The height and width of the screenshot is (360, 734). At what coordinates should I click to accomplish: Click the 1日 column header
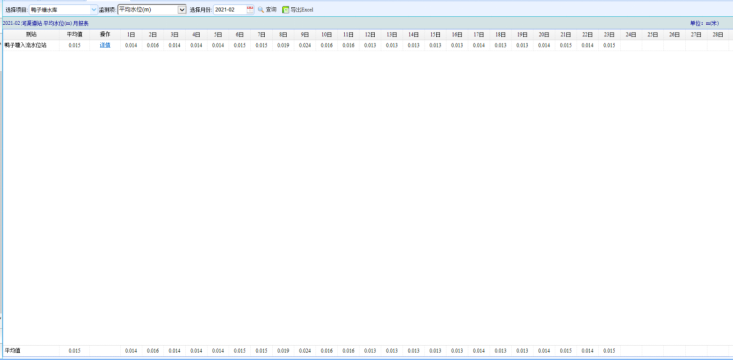click(x=131, y=35)
